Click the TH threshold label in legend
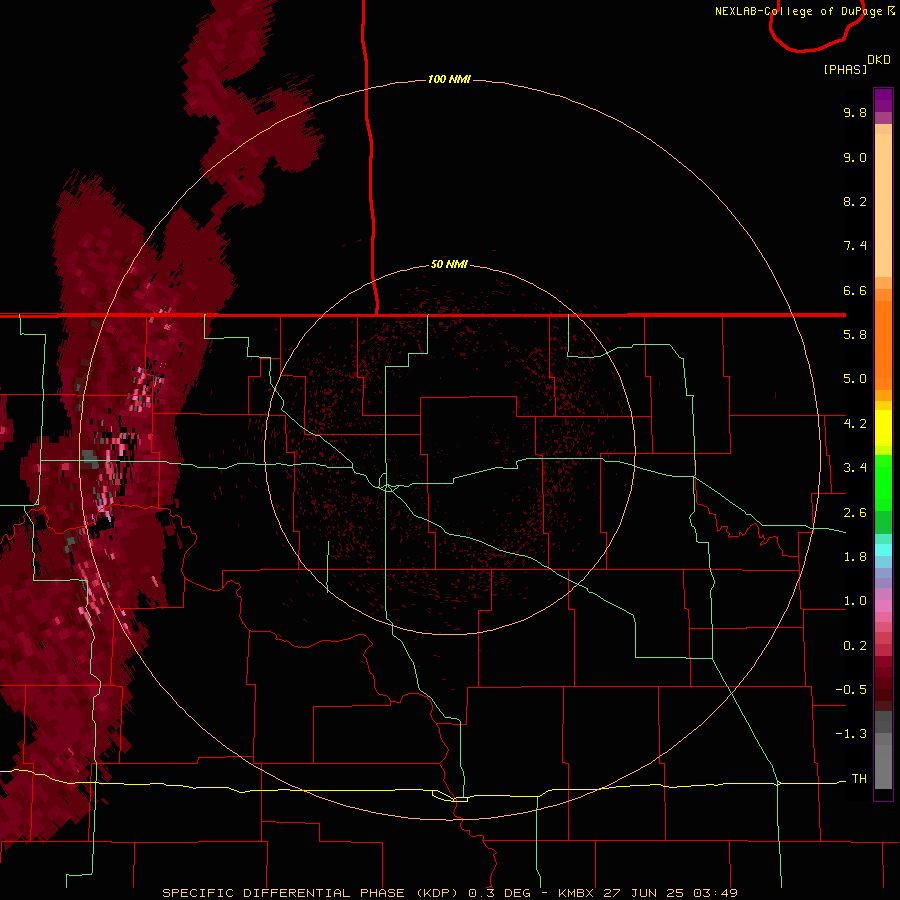 tap(859, 779)
